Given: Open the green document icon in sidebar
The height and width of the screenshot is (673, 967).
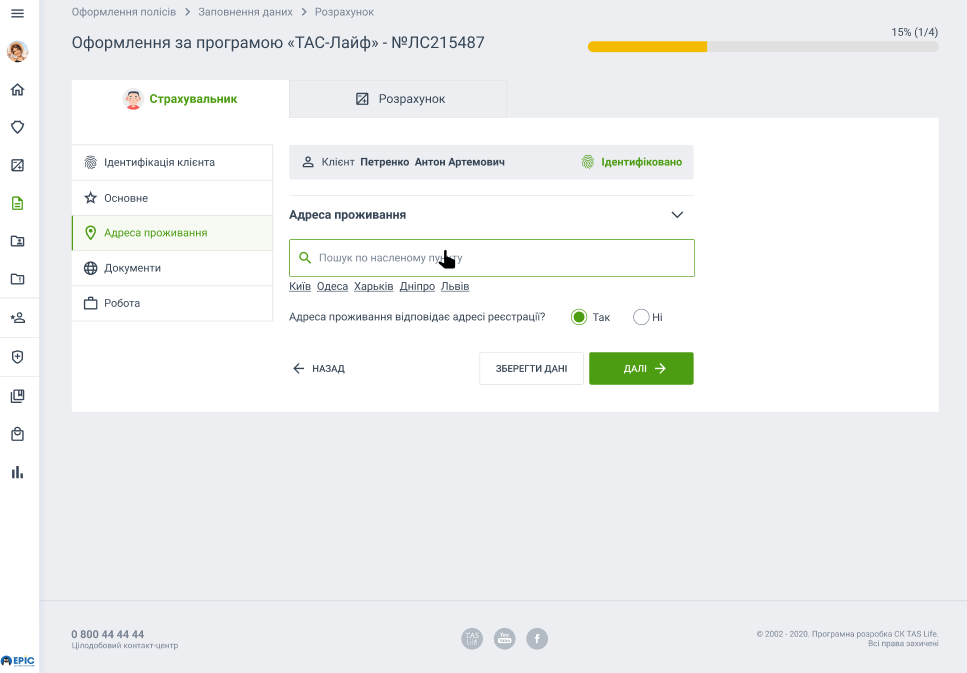Looking at the screenshot, I should click(16, 202).
